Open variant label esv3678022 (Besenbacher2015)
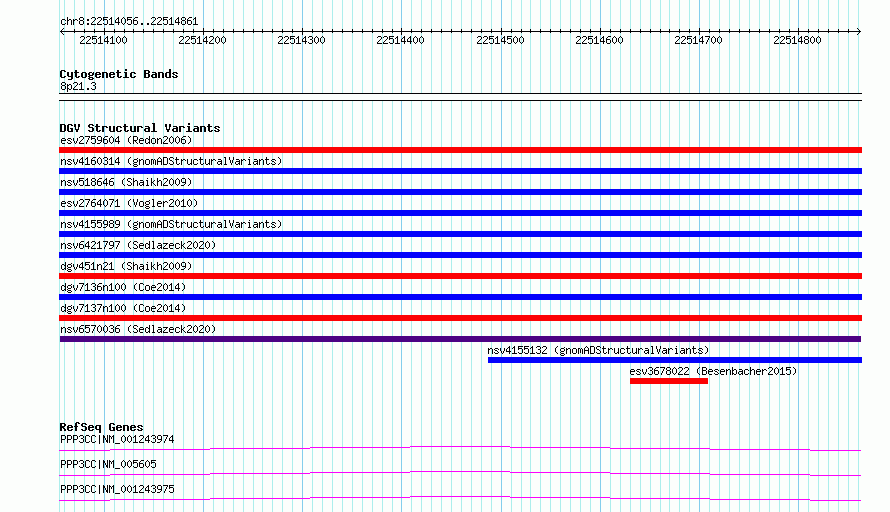The width and height of the screenshot is (890, 512). pos(713,371)
